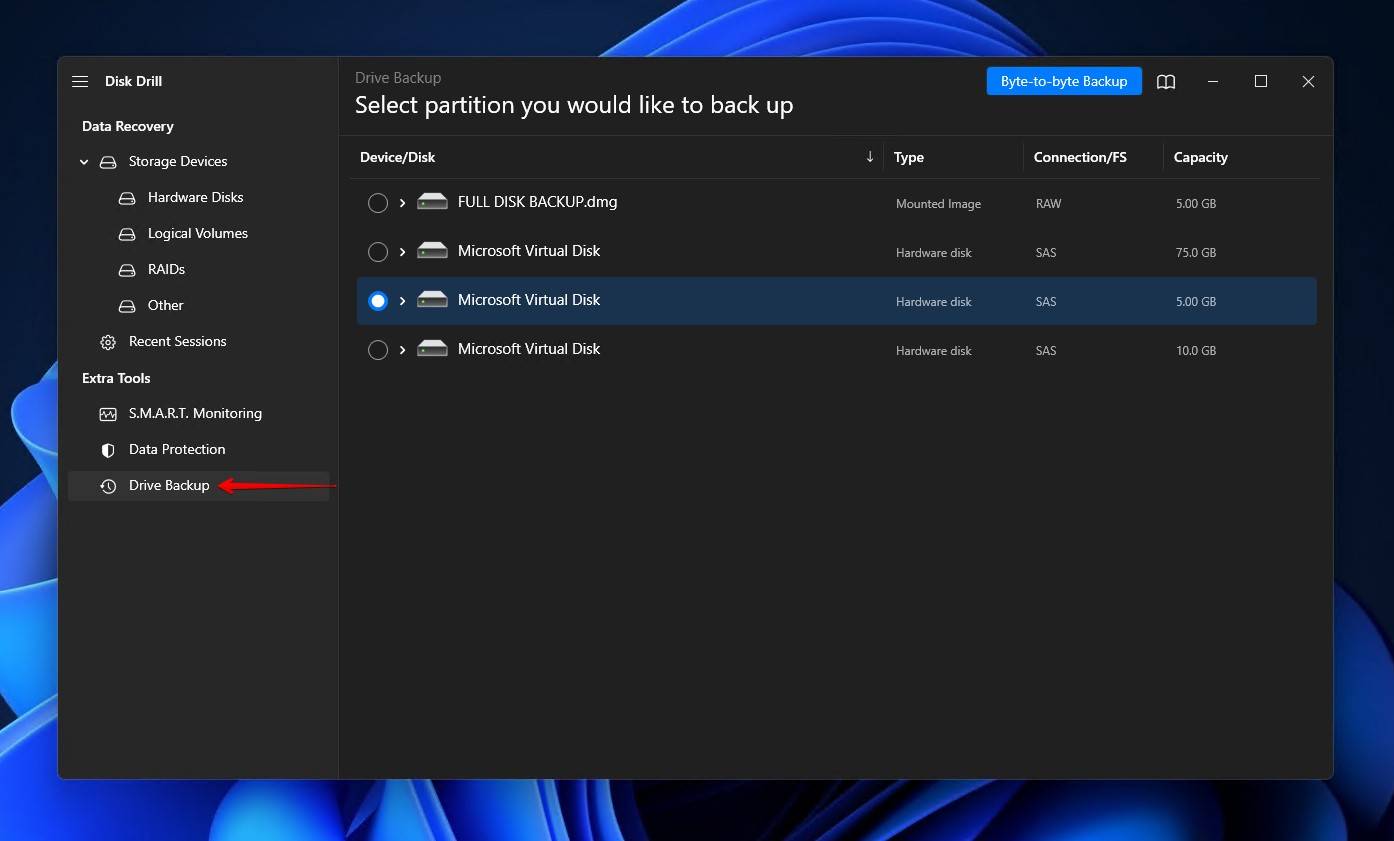Open Recent Sessions
The width and height of the screenshot is (1394, 841).
178,342
